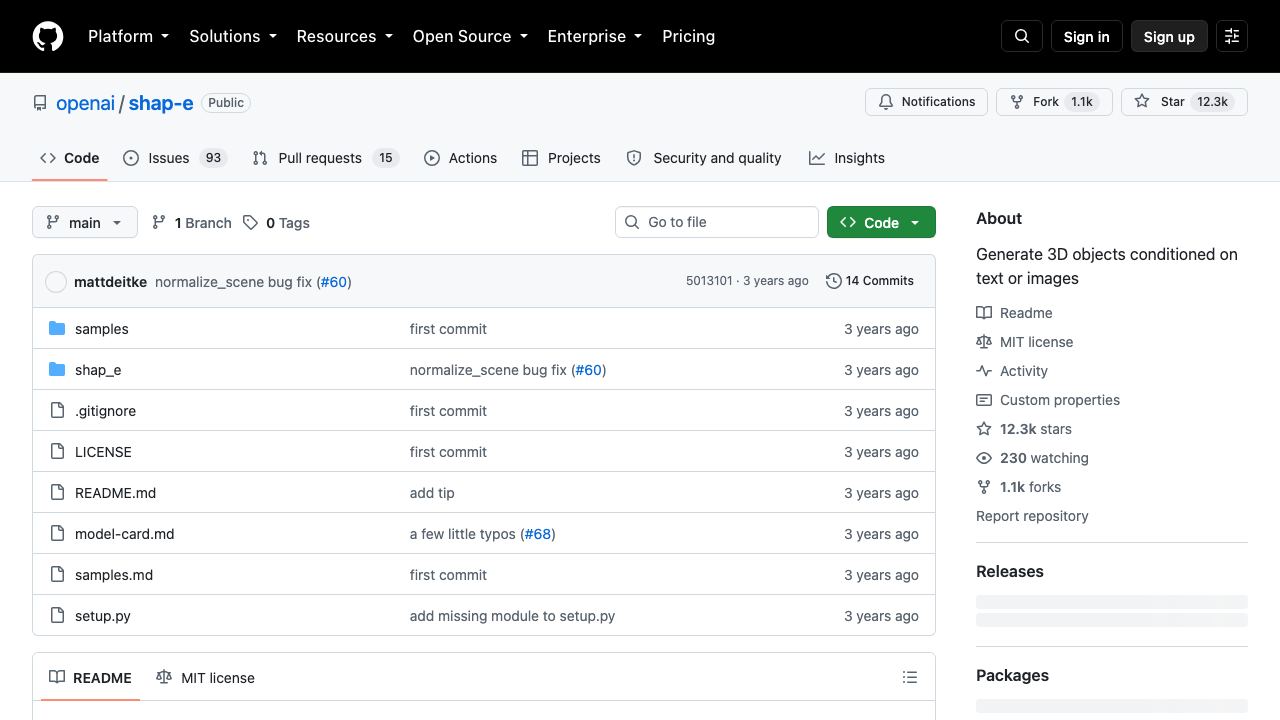1280x720 pixels.
Task: Open the main branch selector dropdown
Action: pos(85,222)
